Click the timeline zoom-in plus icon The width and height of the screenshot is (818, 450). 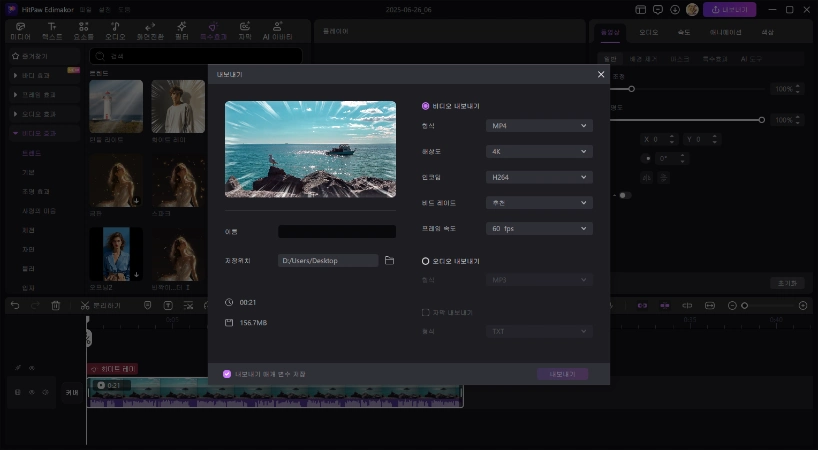803,306
